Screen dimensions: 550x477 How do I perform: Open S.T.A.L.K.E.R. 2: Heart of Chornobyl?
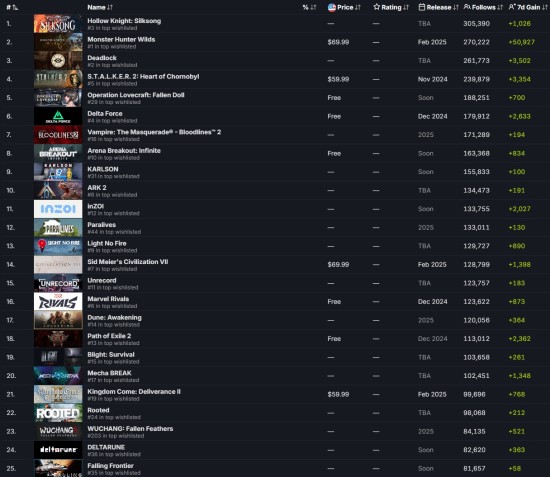tap(143, 76)
